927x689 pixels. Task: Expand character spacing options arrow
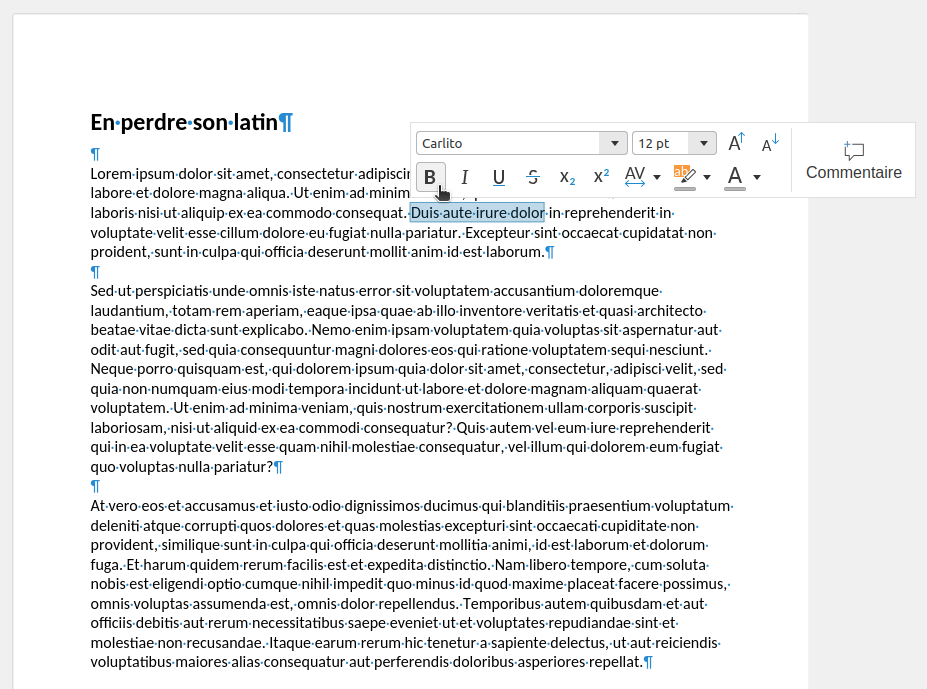(657, 177)
